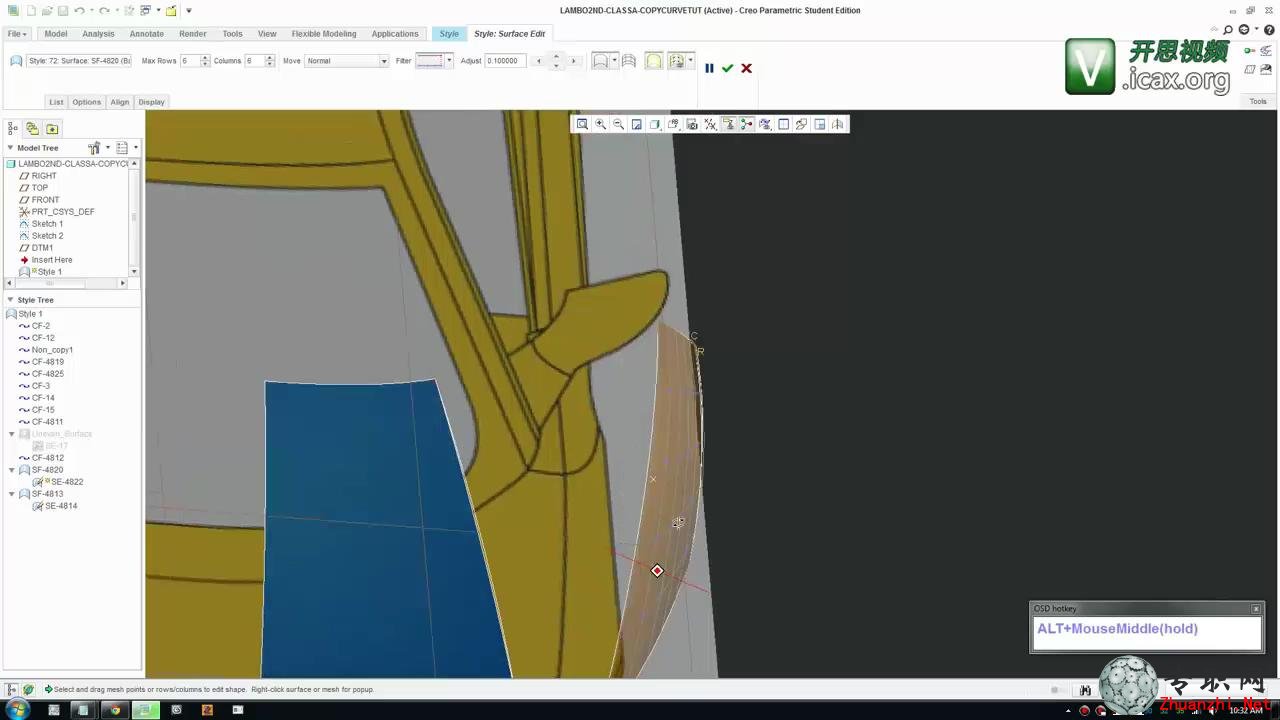The height and width of the screenshot is (720, 1280).
Task: Open the saved orientations icon
Action: tap(673, 124)
